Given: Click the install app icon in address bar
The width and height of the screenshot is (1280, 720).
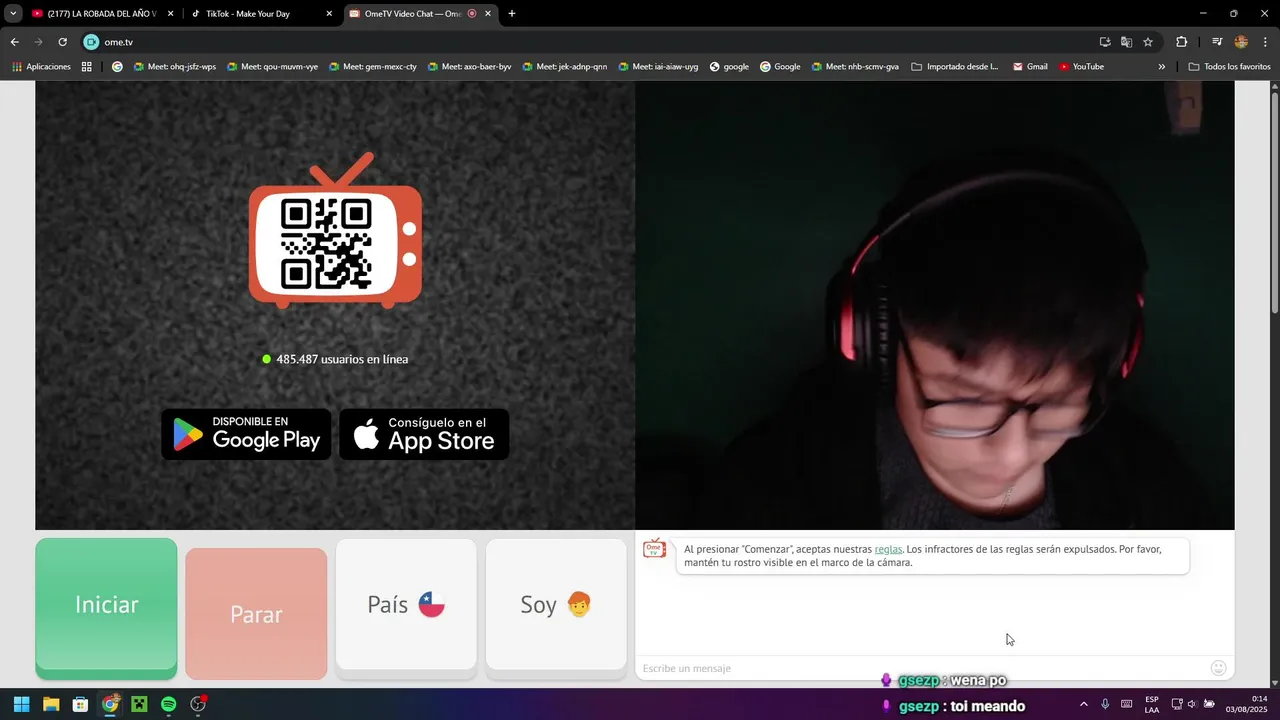Looking at the screenshot, I should point(1105,42).
